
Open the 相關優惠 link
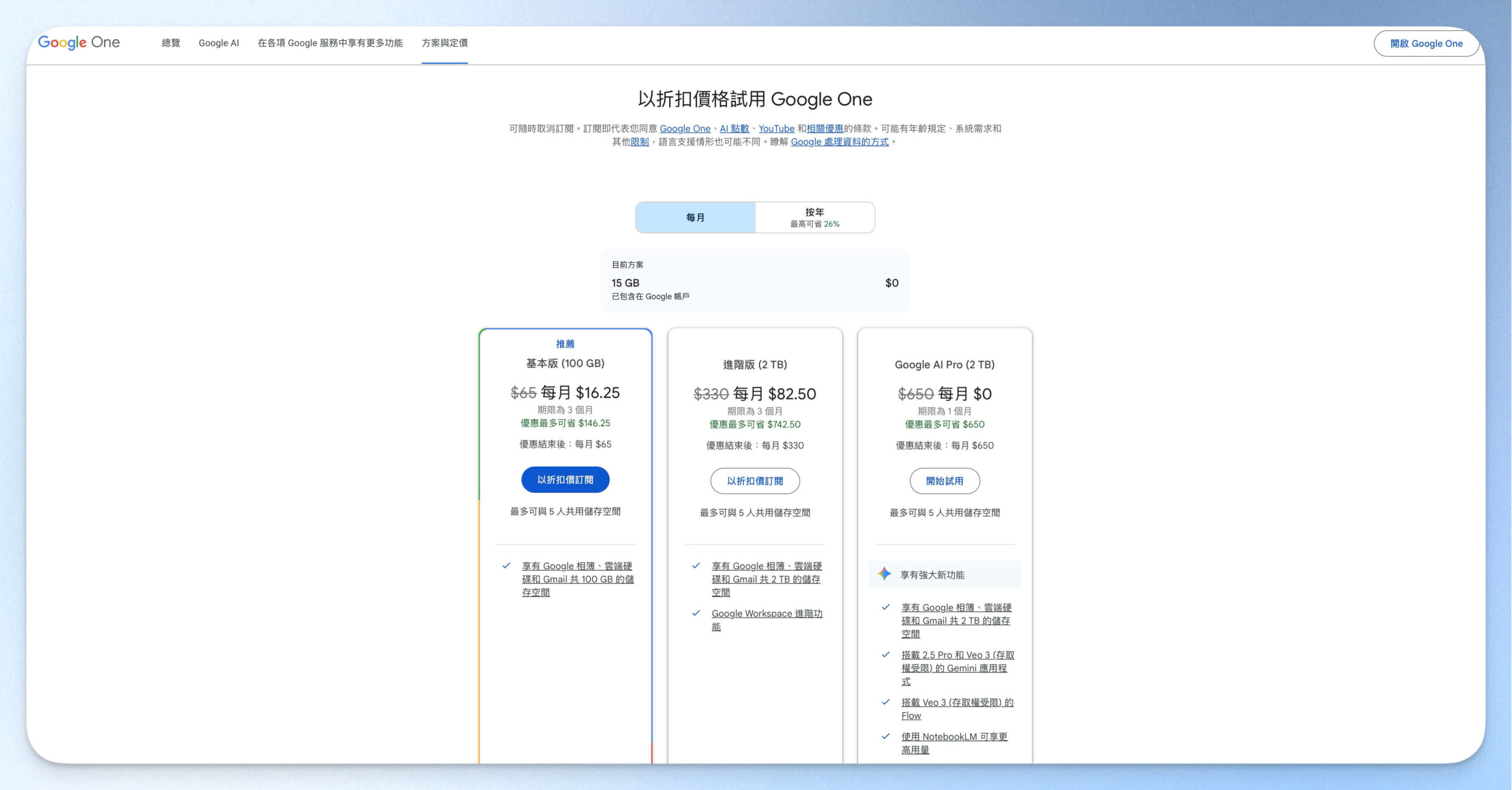[825, 129]
